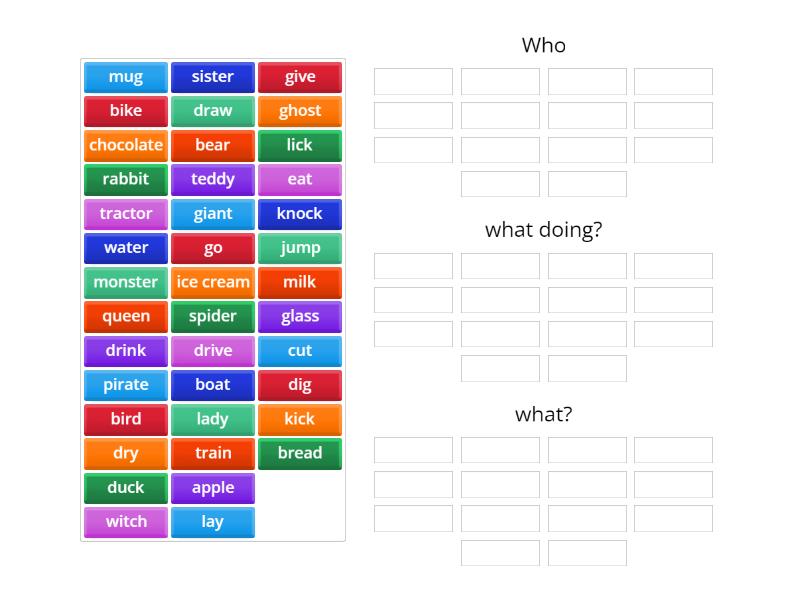Click the 'chocolate' word tile
This screenshot has height=600, width=800.
tap(126, 145)
